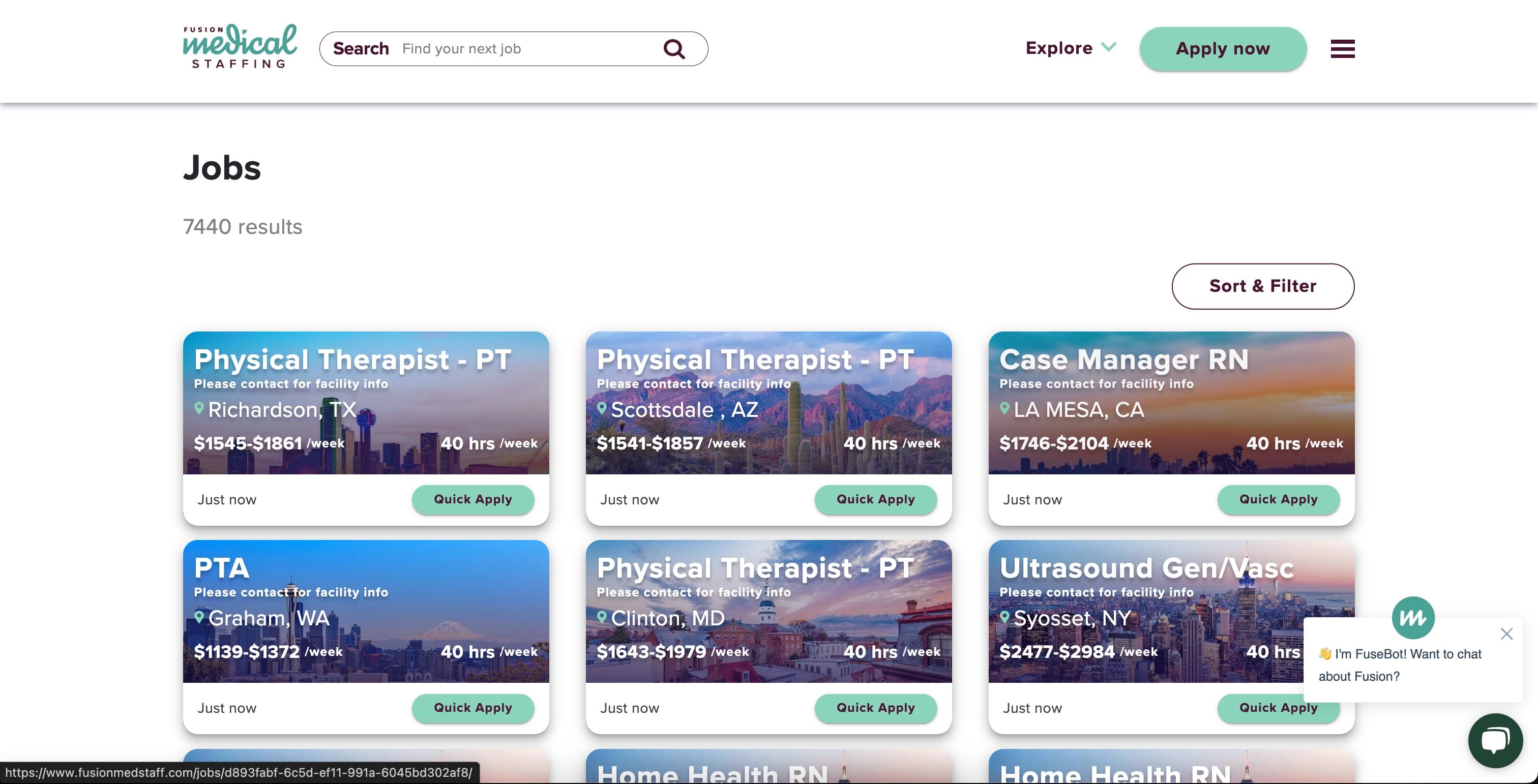Click the Jobs page heading

[x=222, y=169]
